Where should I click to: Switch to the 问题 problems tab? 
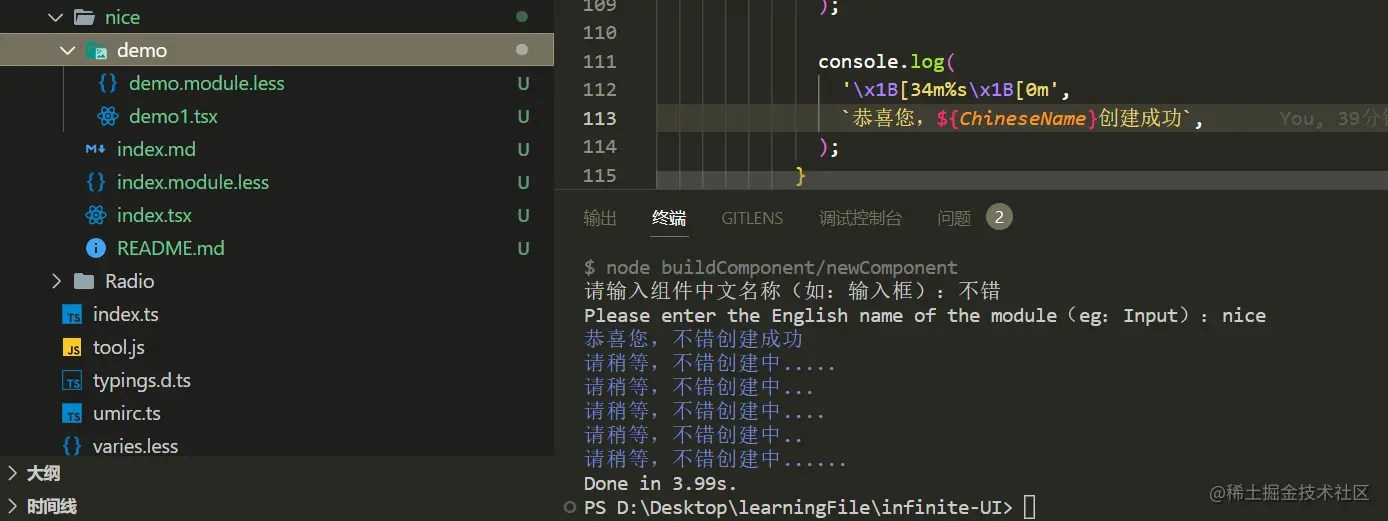pyautogui.click(x=954, y=218)
